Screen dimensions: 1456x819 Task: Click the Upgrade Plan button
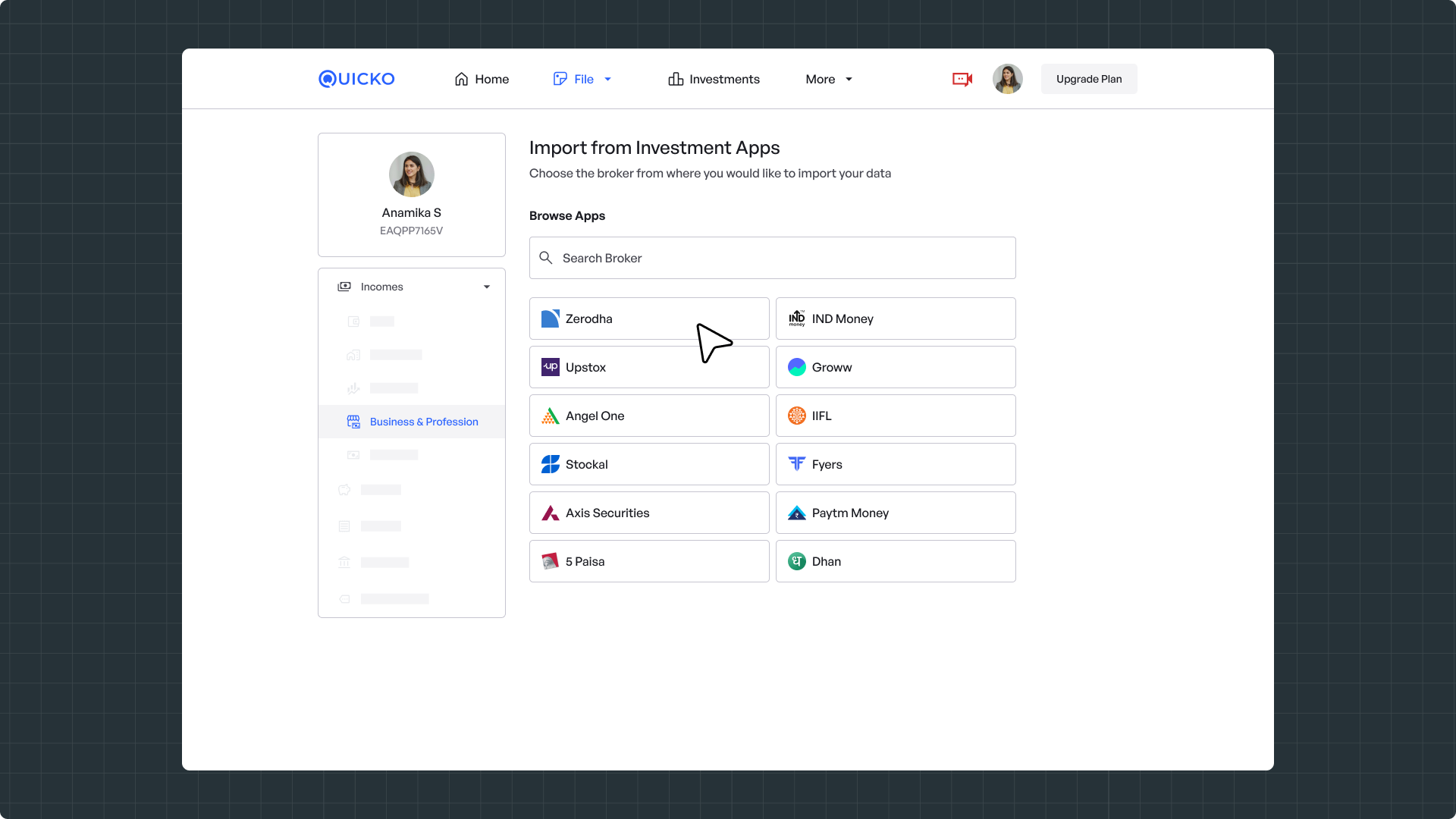[1089, 79]
